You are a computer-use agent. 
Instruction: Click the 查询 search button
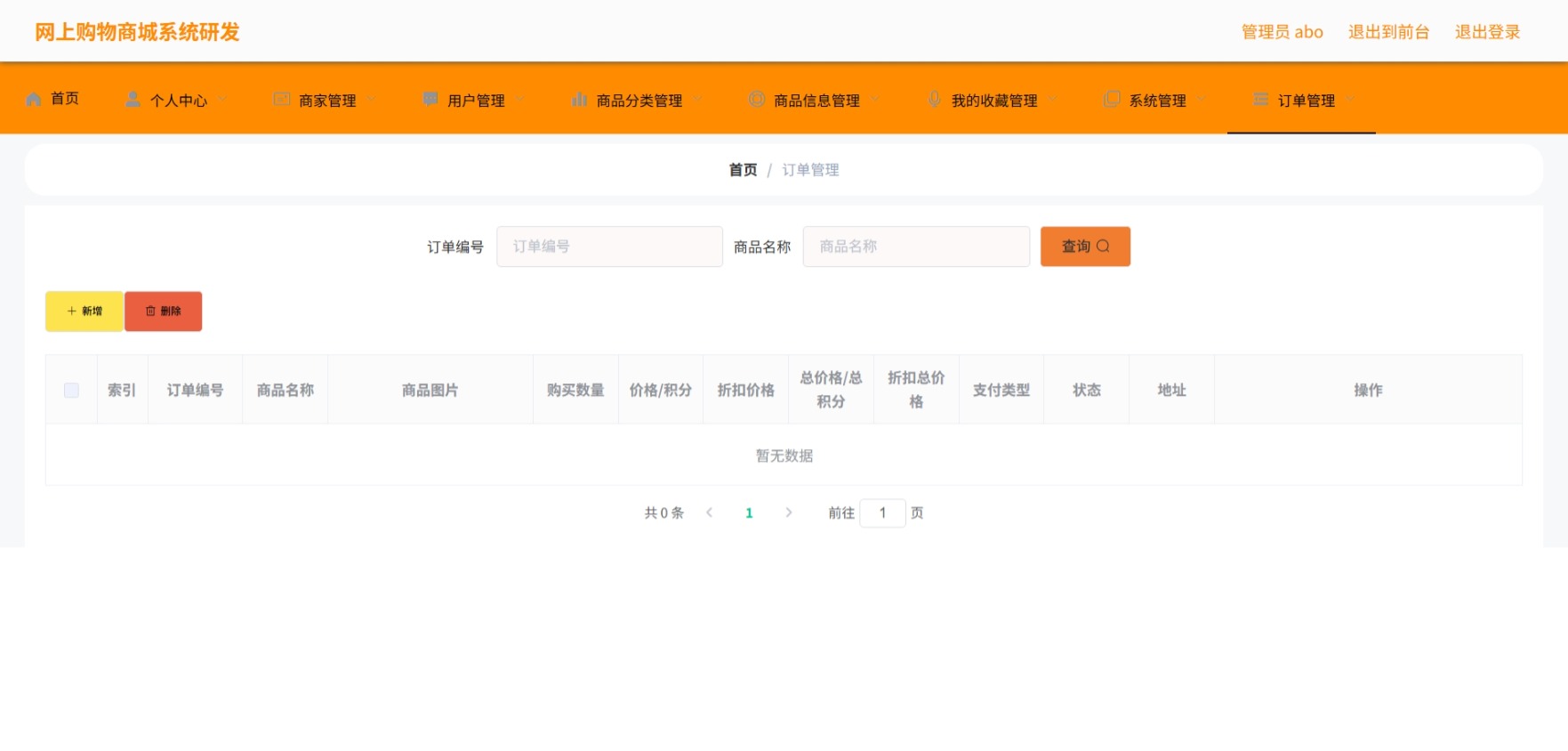[x=1085, y=246]
